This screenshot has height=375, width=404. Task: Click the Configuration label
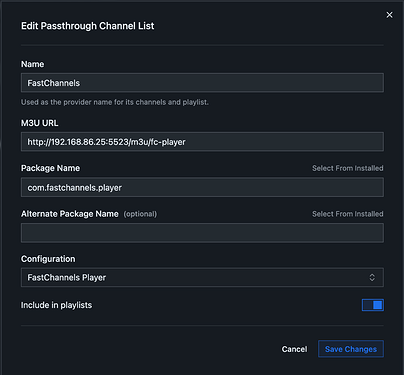tap(48, 259)
